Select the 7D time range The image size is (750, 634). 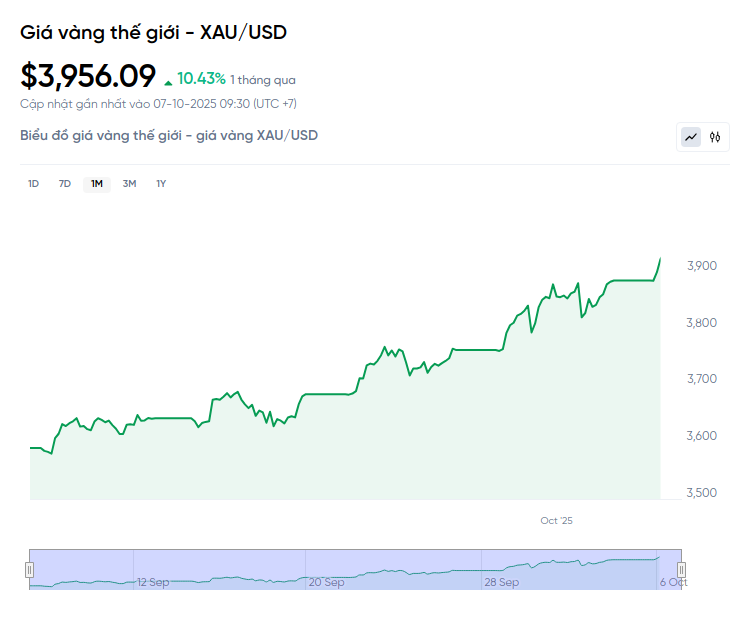click(65, 184)
